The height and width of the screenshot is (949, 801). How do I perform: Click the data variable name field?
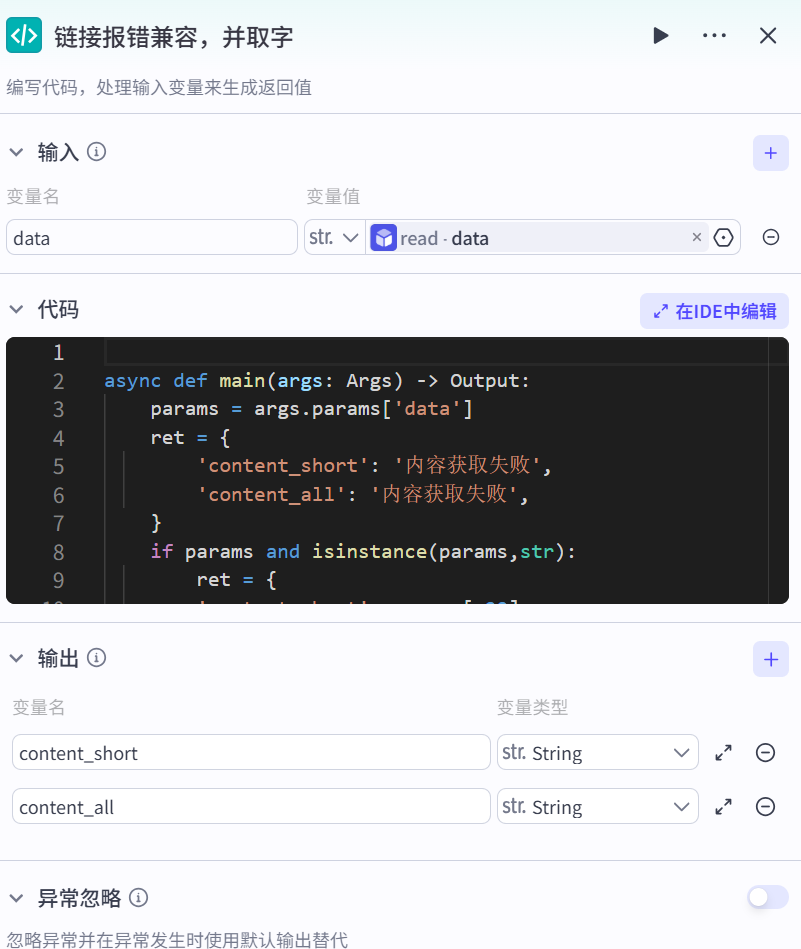click(152, 238)
